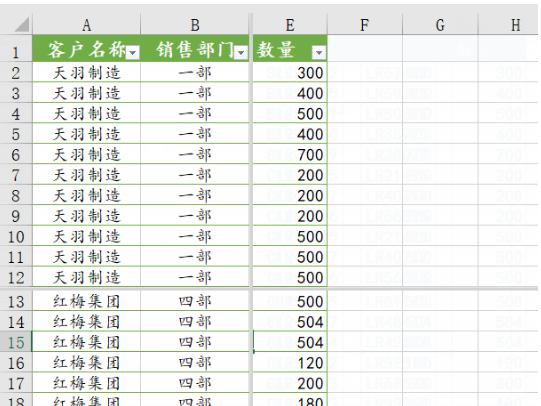541x406 pixels.
Task: Click the 客户名称 header cell
Action: pos(87,49)
